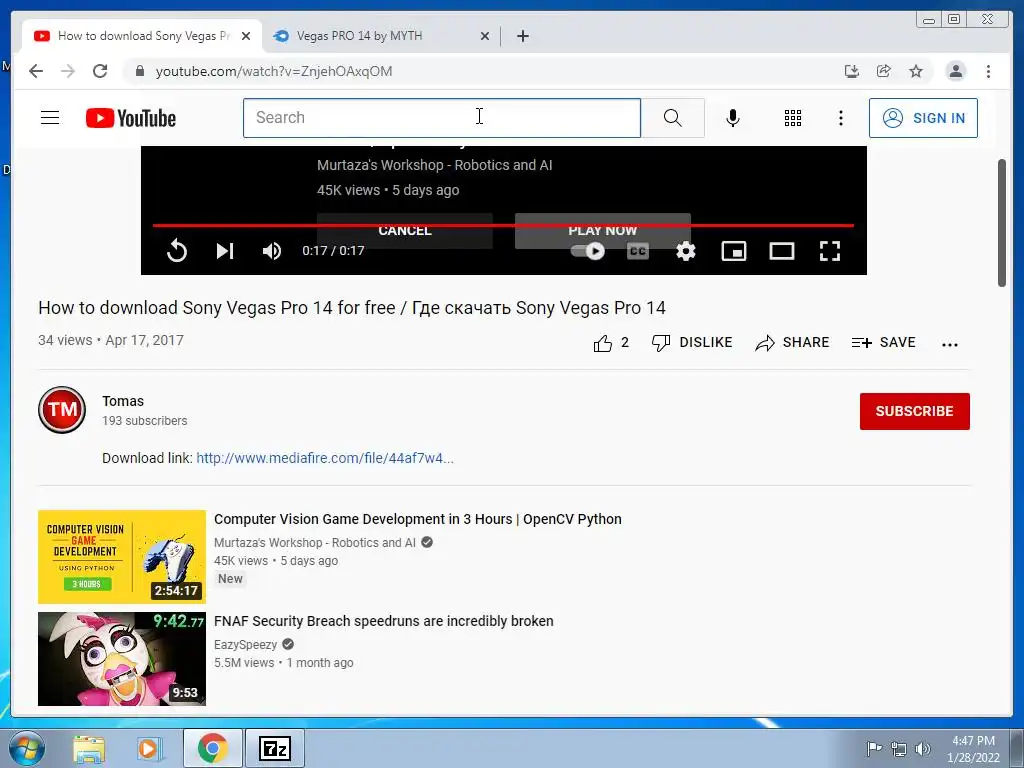
Task: Click PLAY NOW for next video
Action: pyautogui.click(x=603, y=231)
